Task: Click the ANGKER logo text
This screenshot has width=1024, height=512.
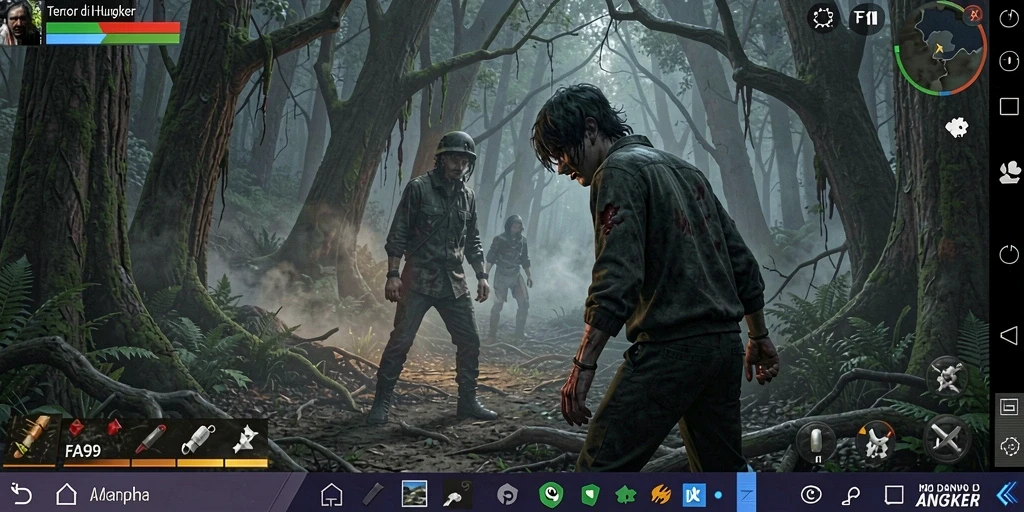Action: pyautogui.click(x=948, y=496)
